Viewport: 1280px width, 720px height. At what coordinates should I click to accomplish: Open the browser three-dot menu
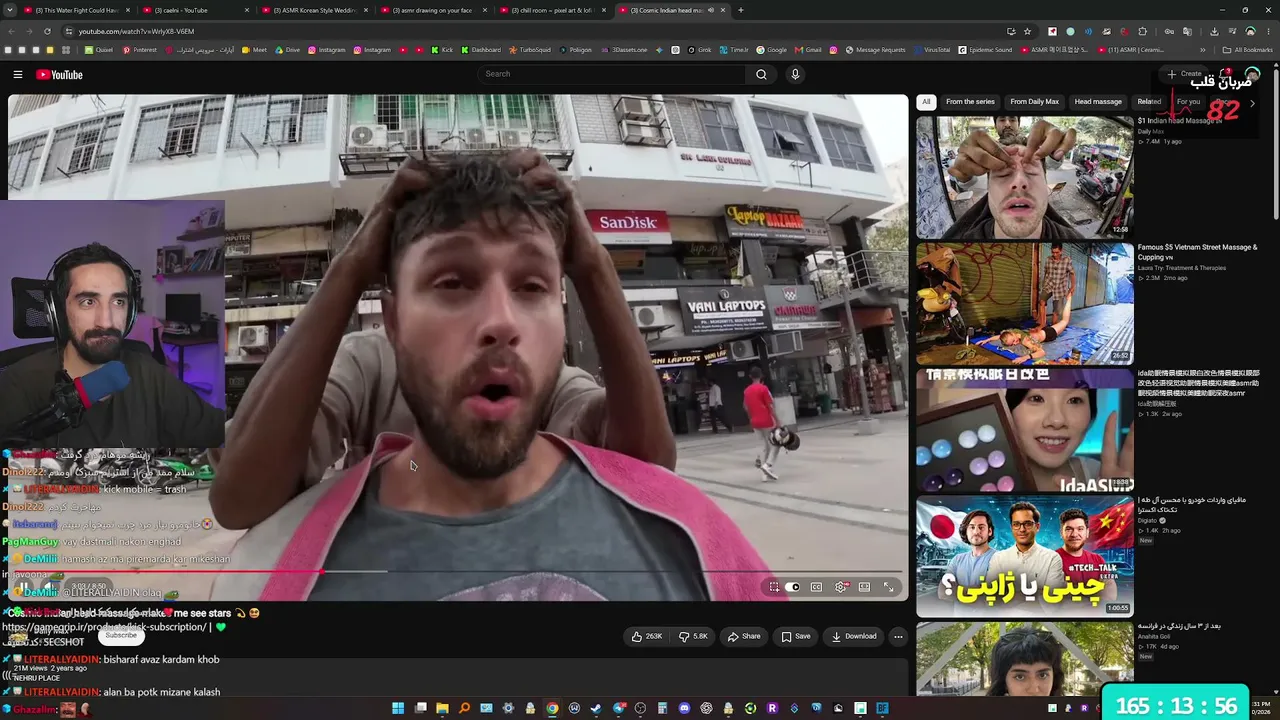1268,31
